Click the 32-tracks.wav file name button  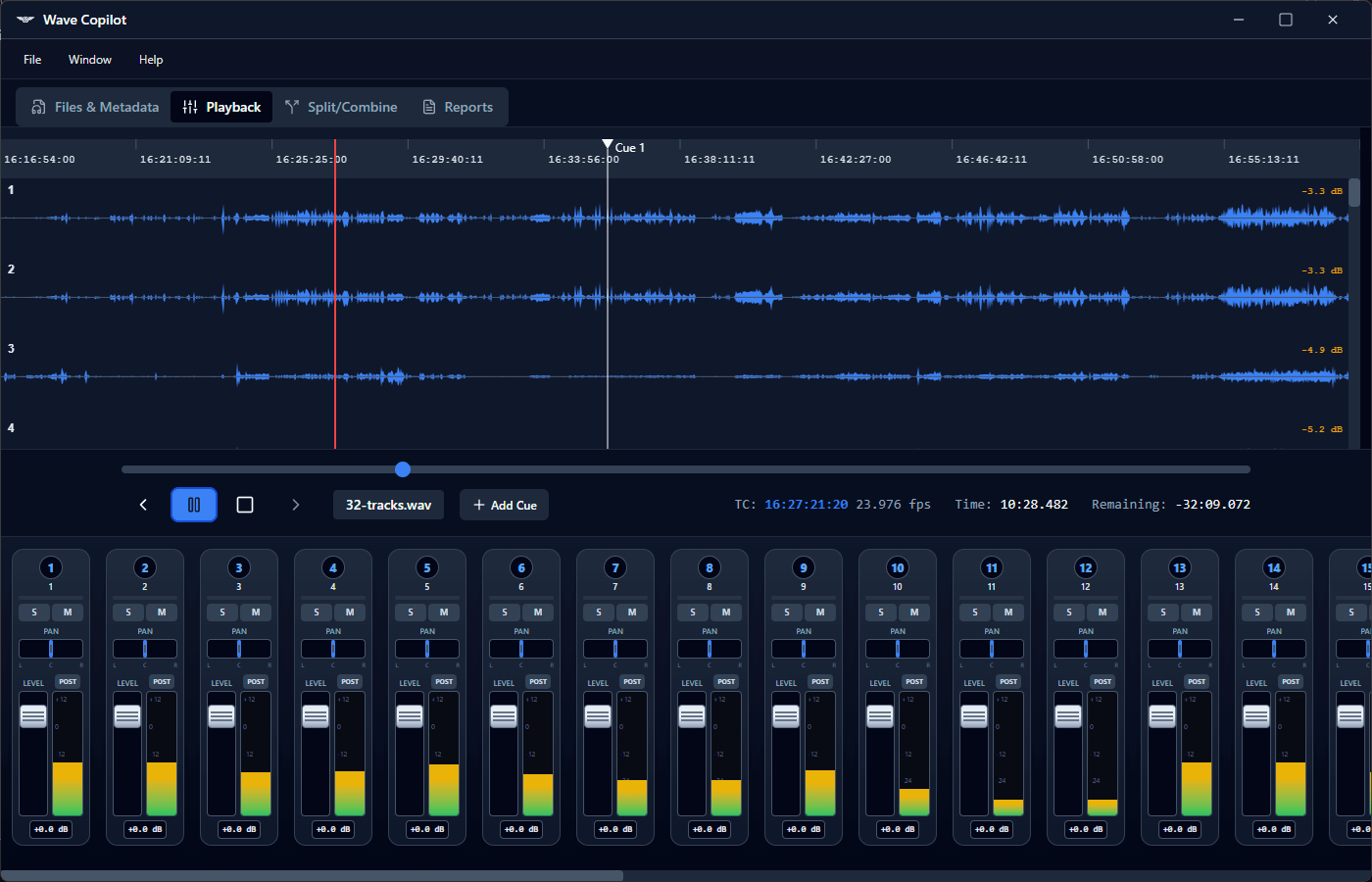pos(388,505)
